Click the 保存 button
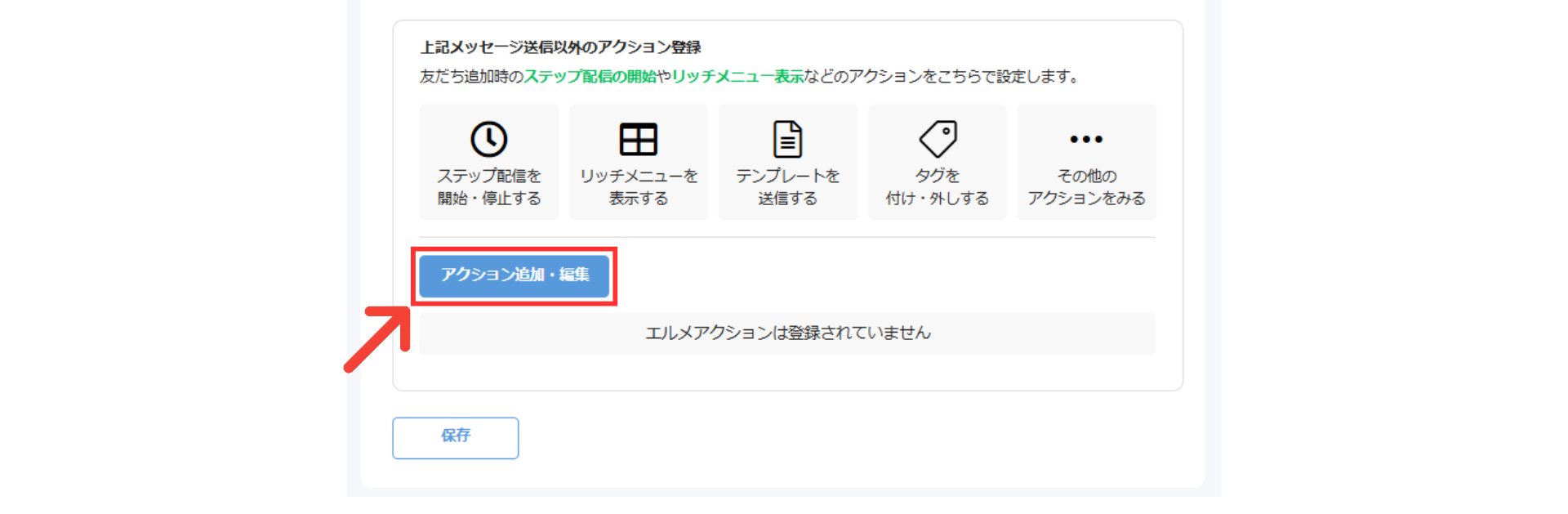The image size is (1568, 514). pyautogui.click(x=455, y=437)
